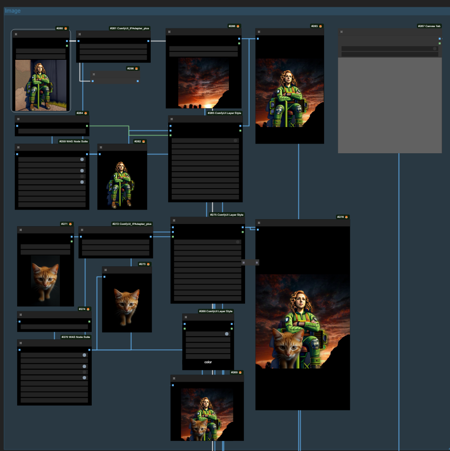Open the image file dropdown in the orange cat node
This screenshot has height=451, width=450.
tap(45, 247)
